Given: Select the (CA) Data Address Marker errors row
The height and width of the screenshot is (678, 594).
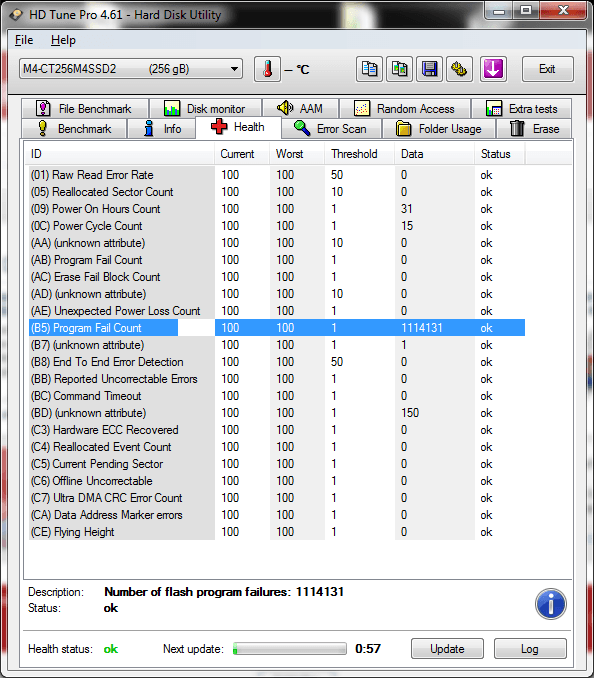Looking at the screenshot, I should pyautogui.click(x=277, y=515).
